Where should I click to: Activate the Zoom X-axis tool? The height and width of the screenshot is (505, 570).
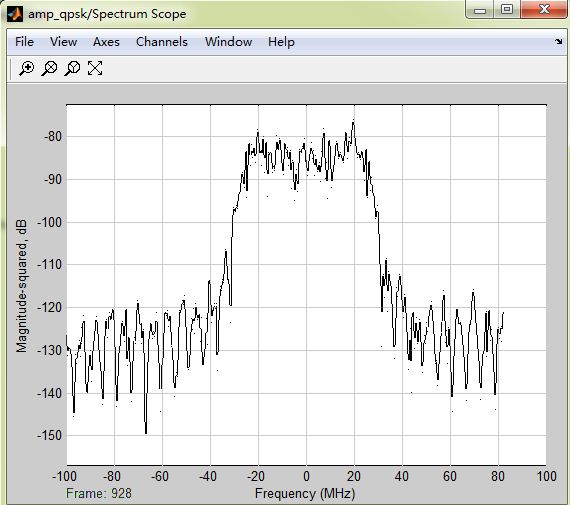pyautogui.click(x=49, y=68)
